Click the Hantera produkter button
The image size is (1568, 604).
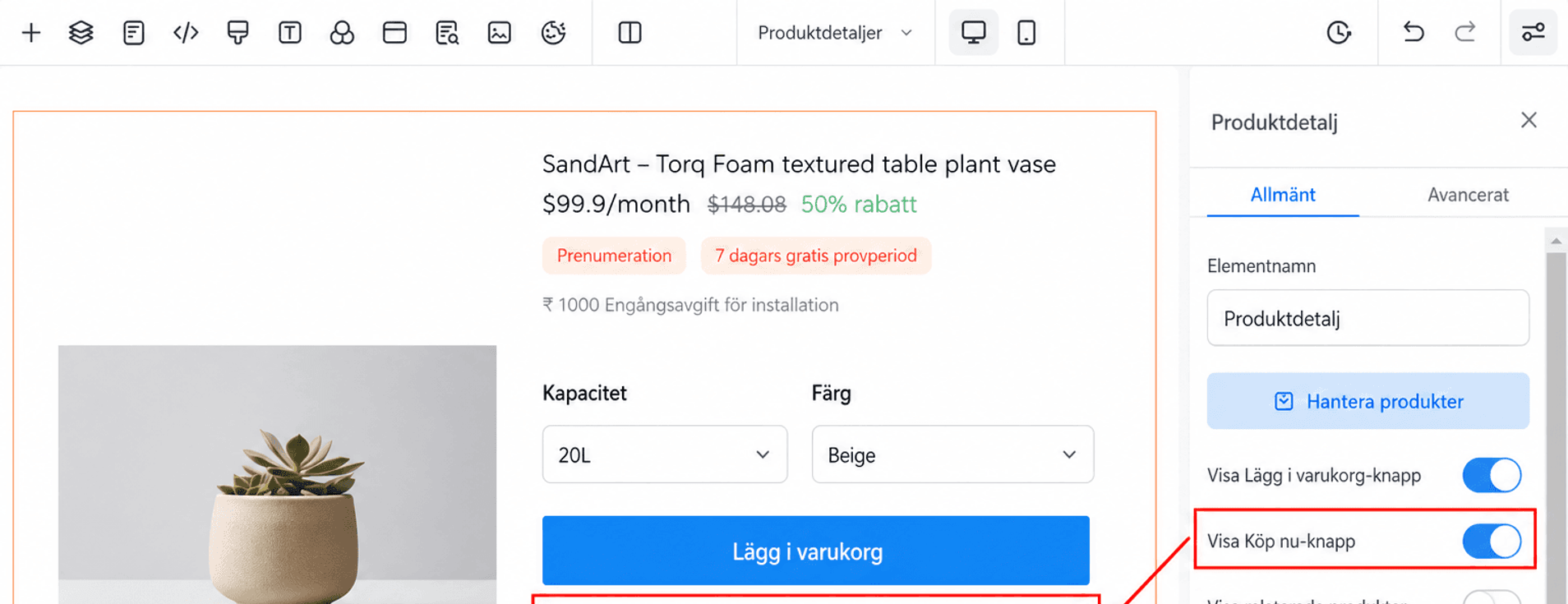coord(1368,401)
